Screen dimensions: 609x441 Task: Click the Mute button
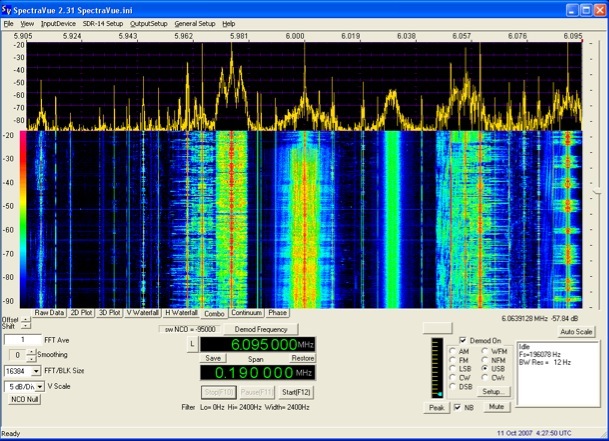click(496, 407)
